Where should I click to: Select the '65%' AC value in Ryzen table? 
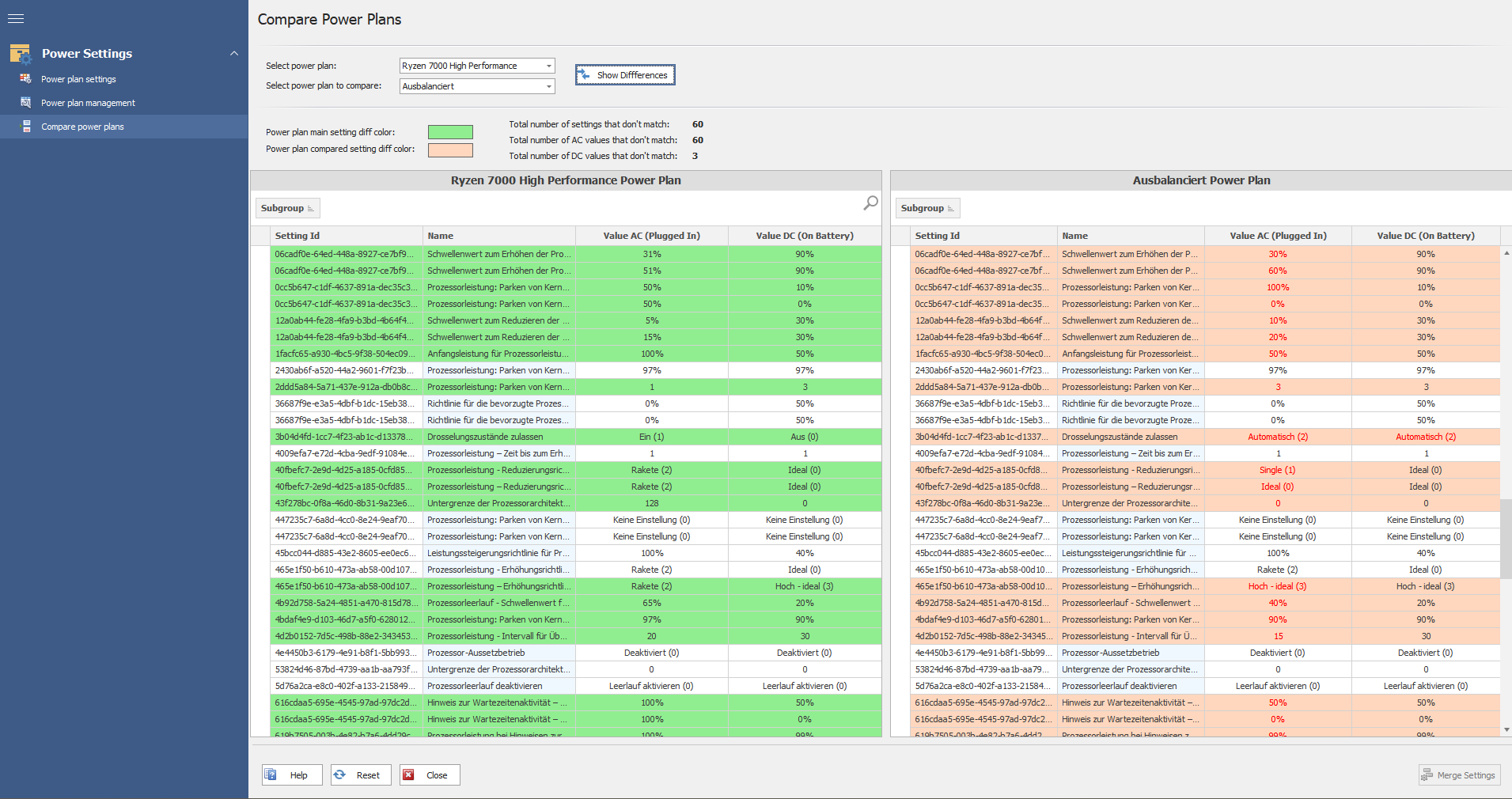click(x=652, y=603)
